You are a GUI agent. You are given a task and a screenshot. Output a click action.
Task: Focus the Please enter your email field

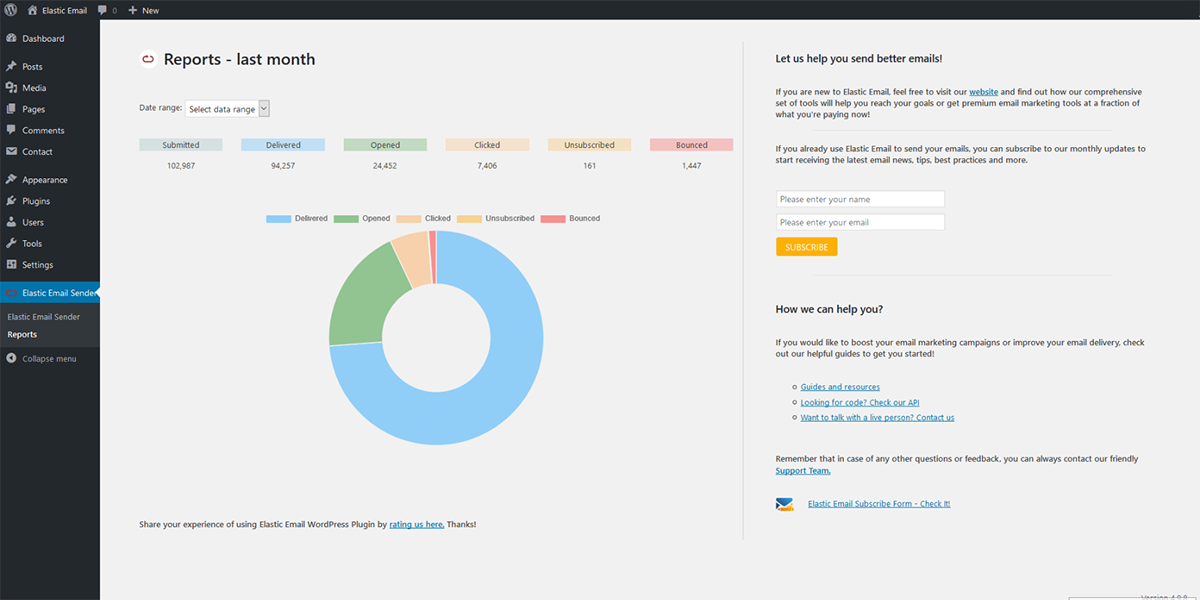[860, 222]
